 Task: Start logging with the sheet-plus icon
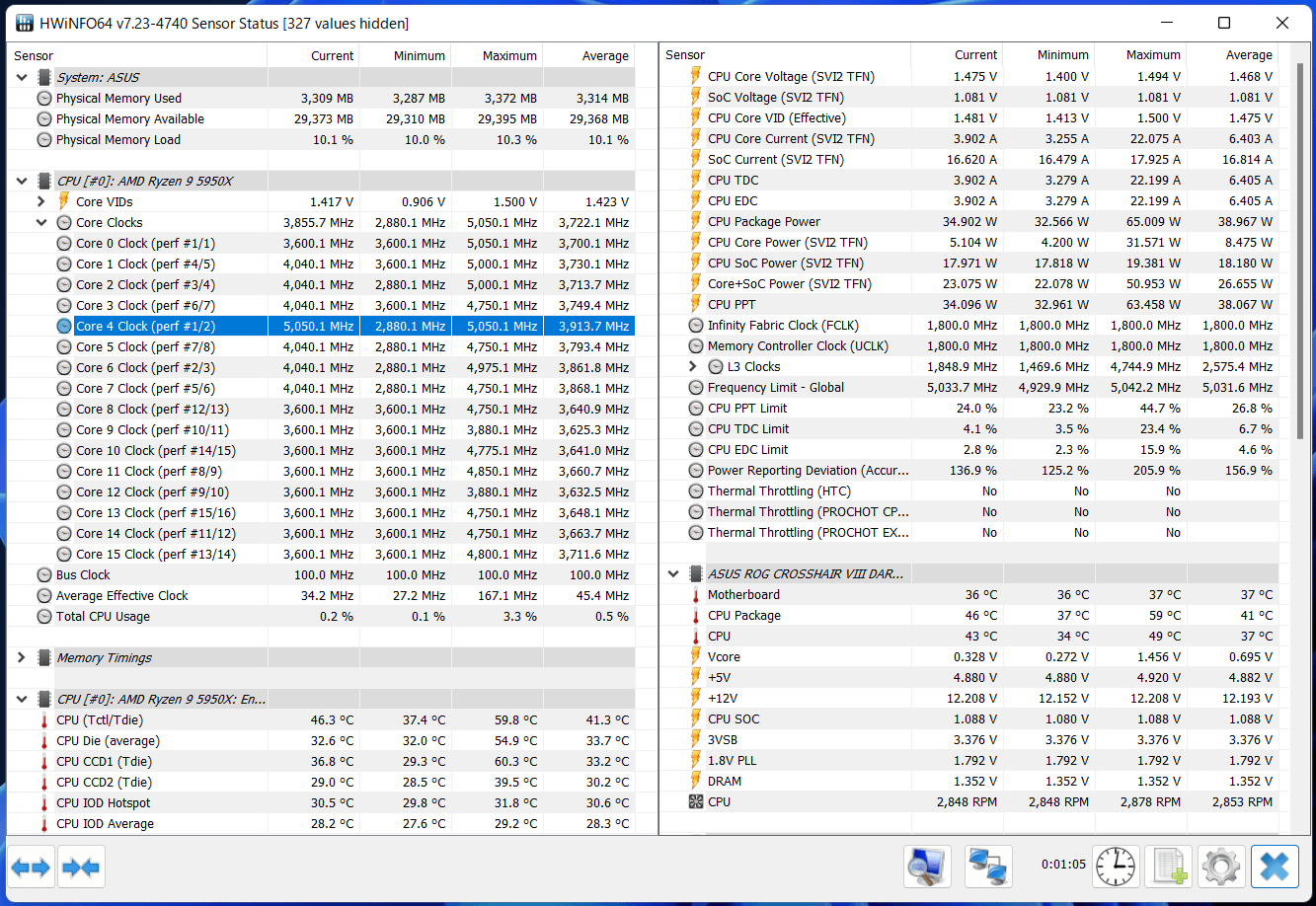tap(1168, 868)
